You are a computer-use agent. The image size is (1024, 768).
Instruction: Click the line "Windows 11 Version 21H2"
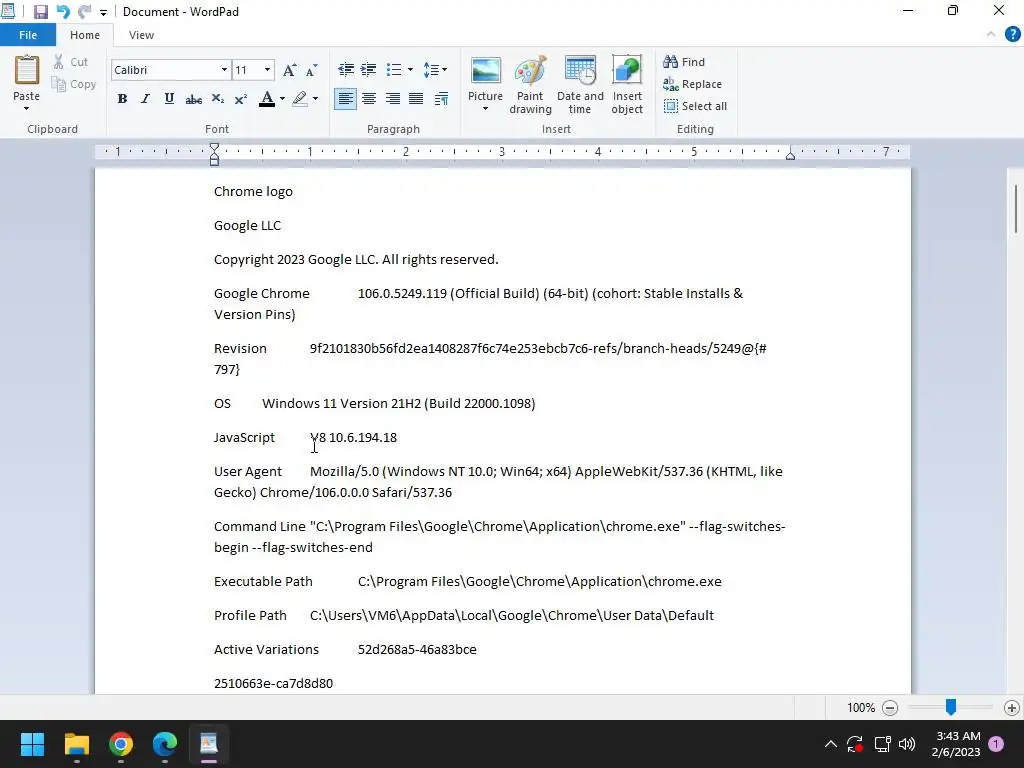pyautogui.click(x=342, y=404)
